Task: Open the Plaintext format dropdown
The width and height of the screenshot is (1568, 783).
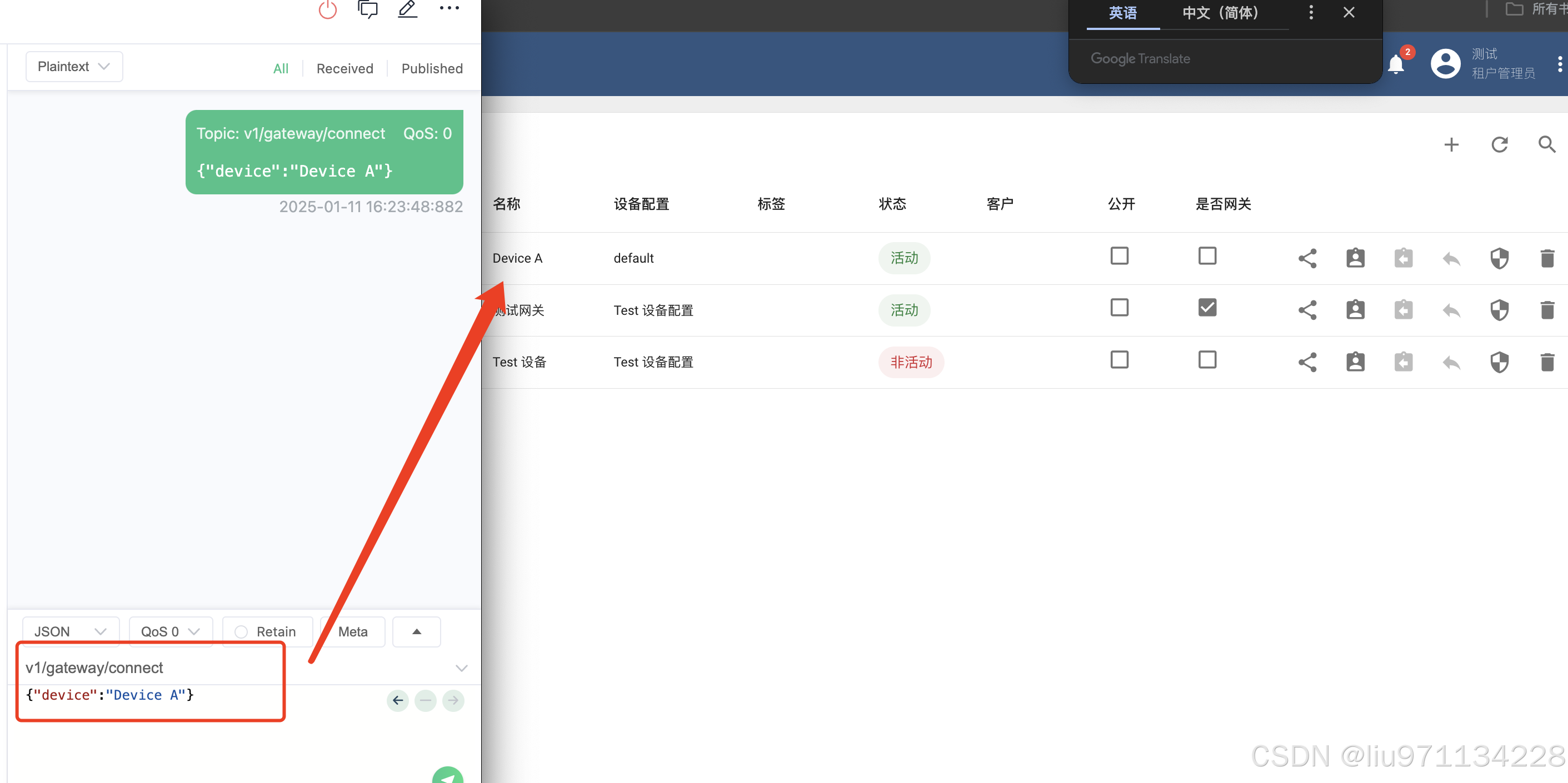Action: click(74, 67)
